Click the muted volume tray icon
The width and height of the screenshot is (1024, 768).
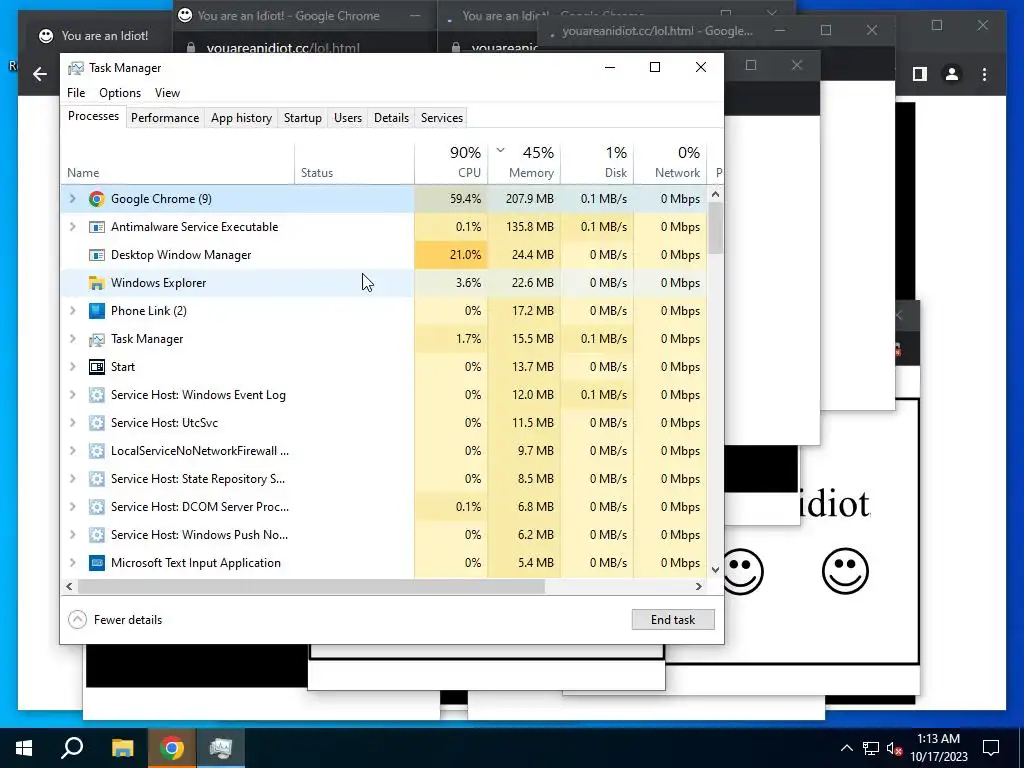tap(894, 748)
